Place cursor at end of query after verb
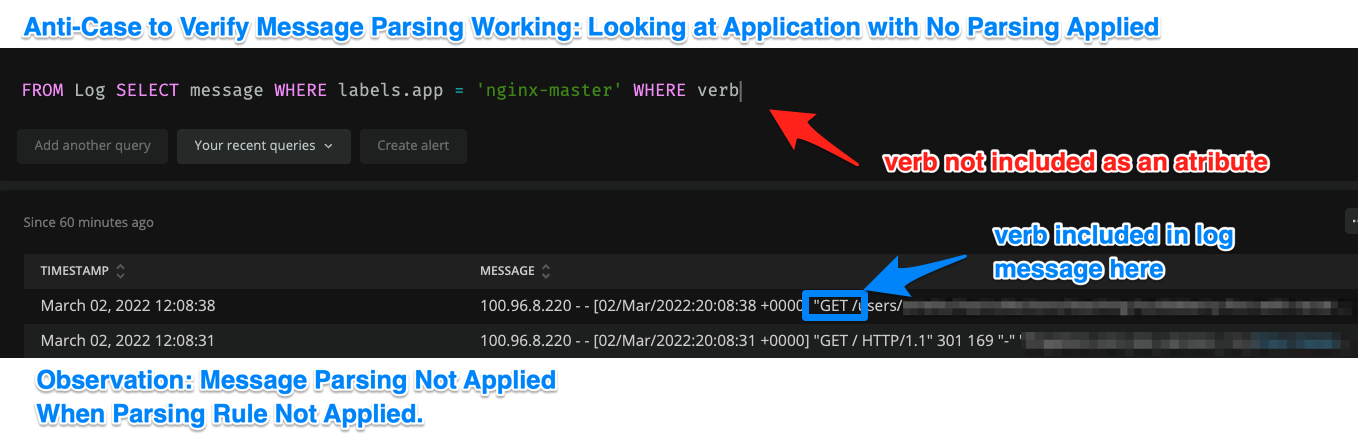 tap(739, 91)
